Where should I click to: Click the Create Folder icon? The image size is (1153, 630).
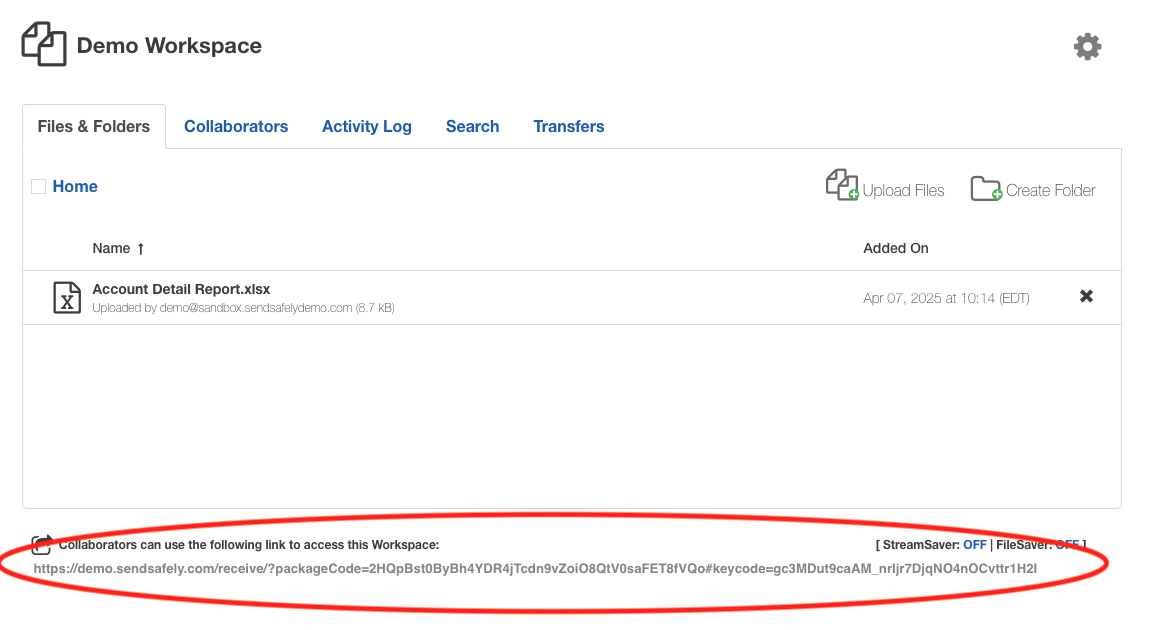986,188
